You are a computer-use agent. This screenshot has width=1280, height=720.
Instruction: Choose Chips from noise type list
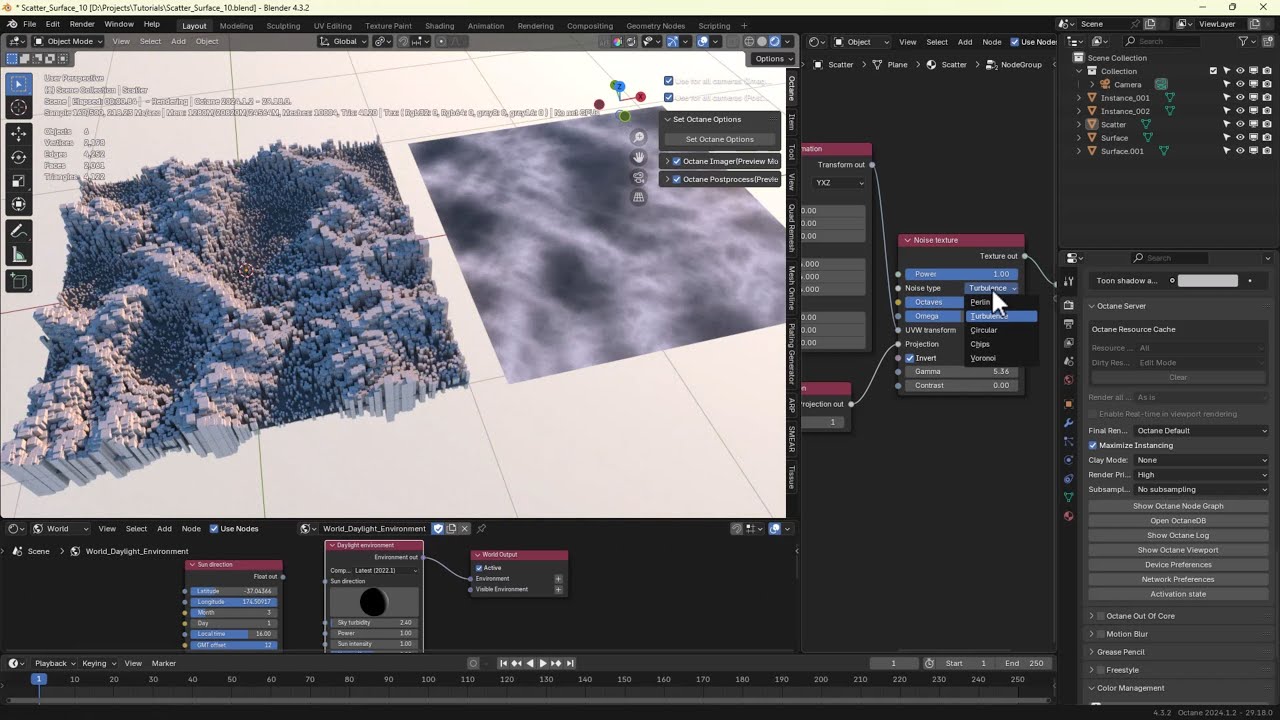(x=1000, y=344)
